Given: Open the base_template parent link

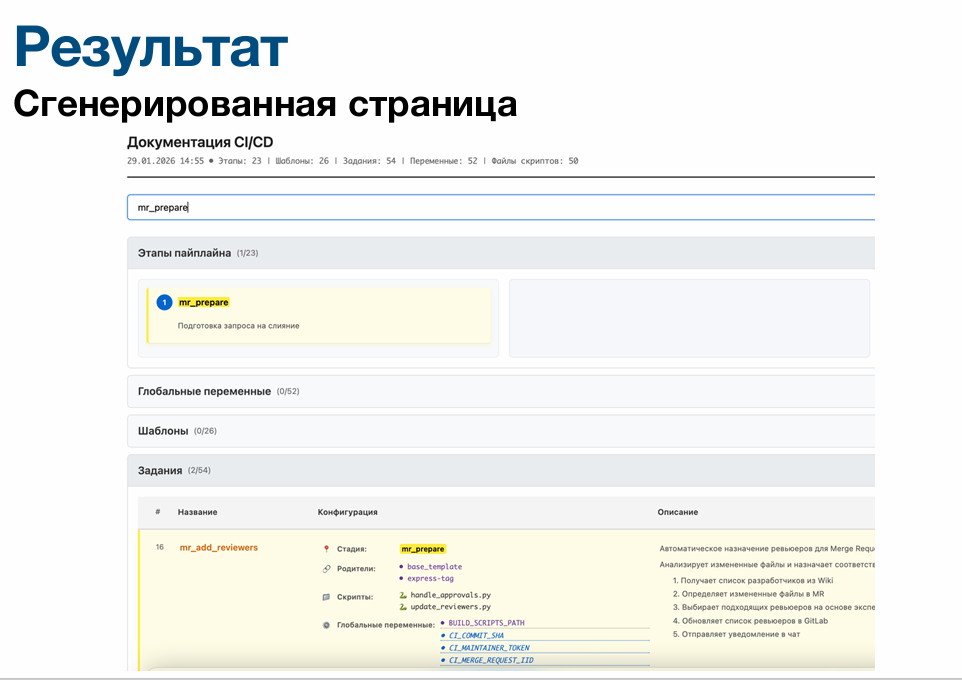Looking at the screenshot, I should click(434, 566).
